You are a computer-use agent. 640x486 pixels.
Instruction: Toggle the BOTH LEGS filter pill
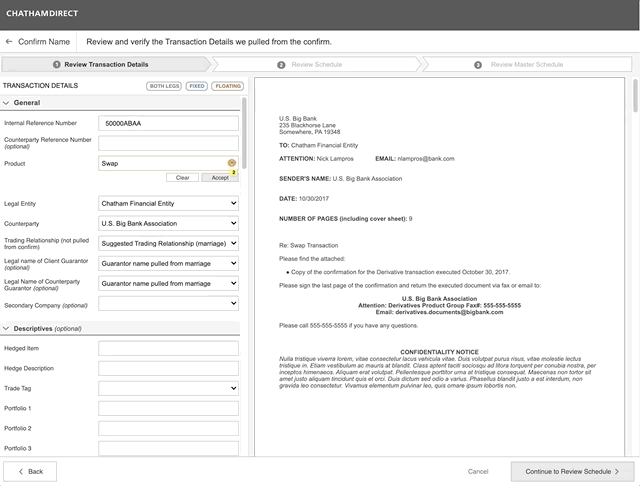point(164,86)
